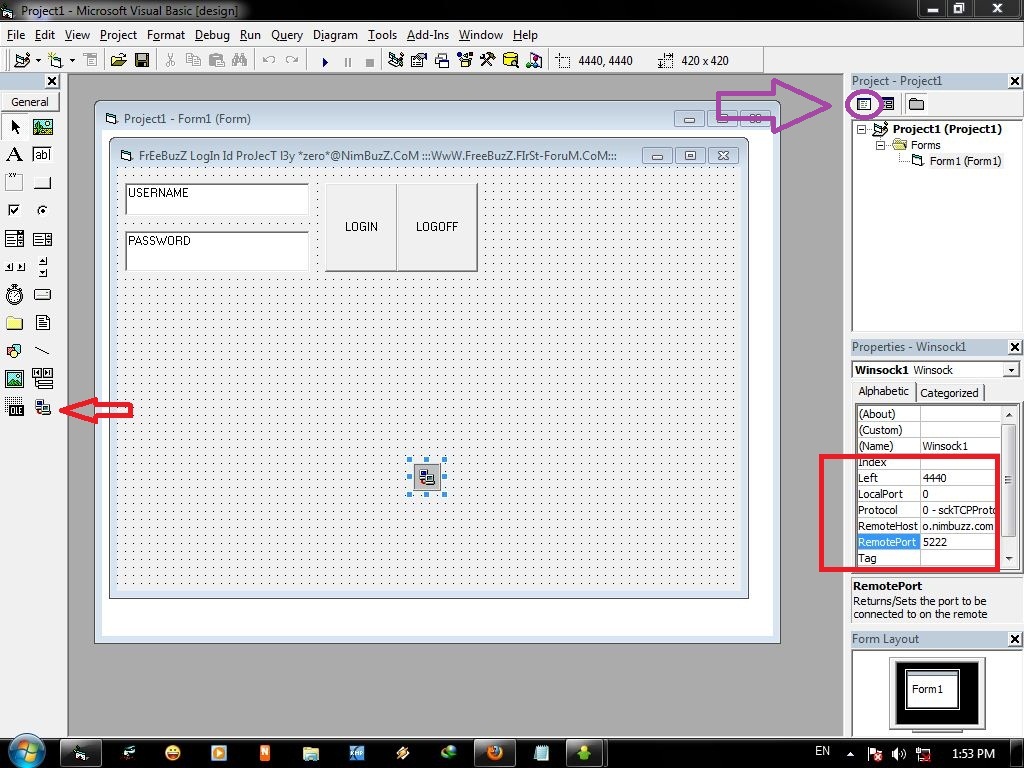The image size is (1024, 768).
Task: Select the Line tool in the toolbox
Action: (x=42, y=351)
